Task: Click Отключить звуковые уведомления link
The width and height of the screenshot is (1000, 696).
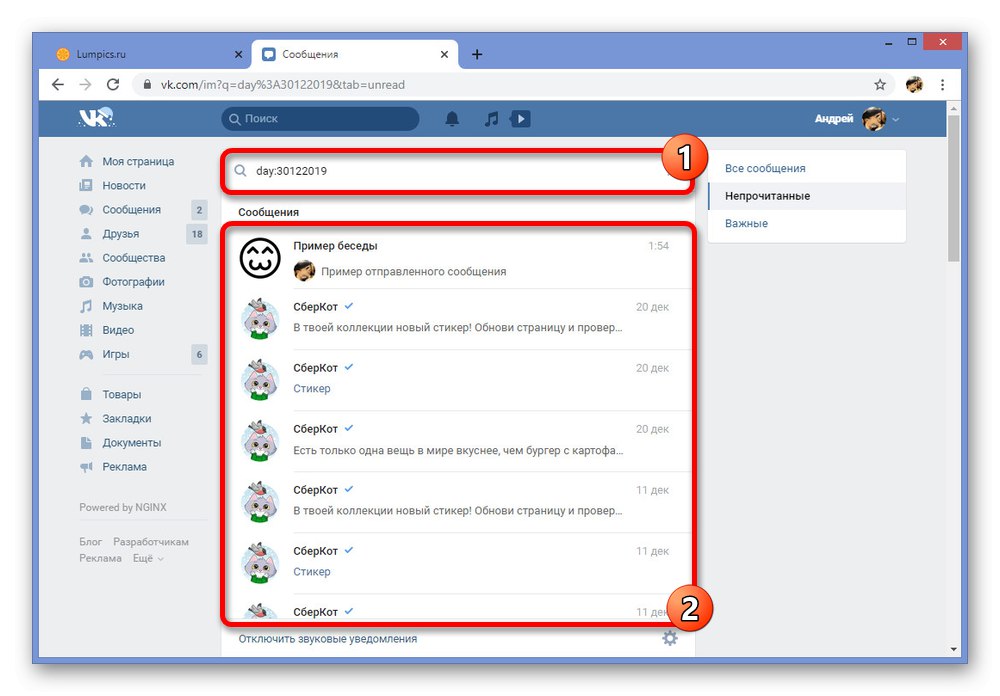Action: pos(328,639)
